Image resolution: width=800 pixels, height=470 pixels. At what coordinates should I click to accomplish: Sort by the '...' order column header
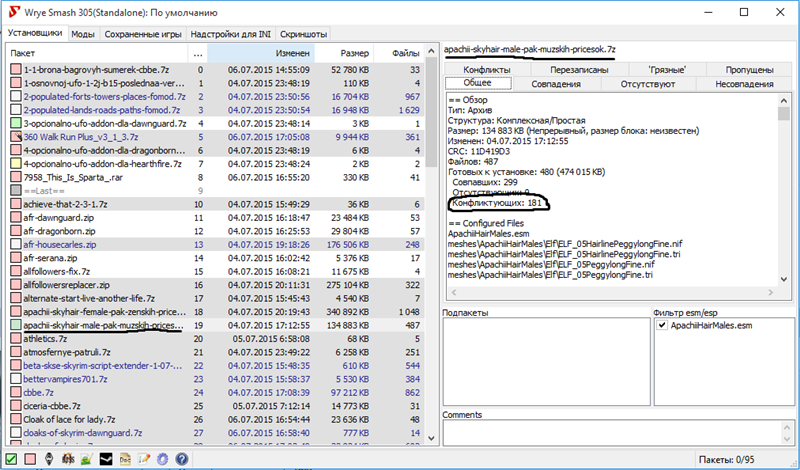pos(197,53)
